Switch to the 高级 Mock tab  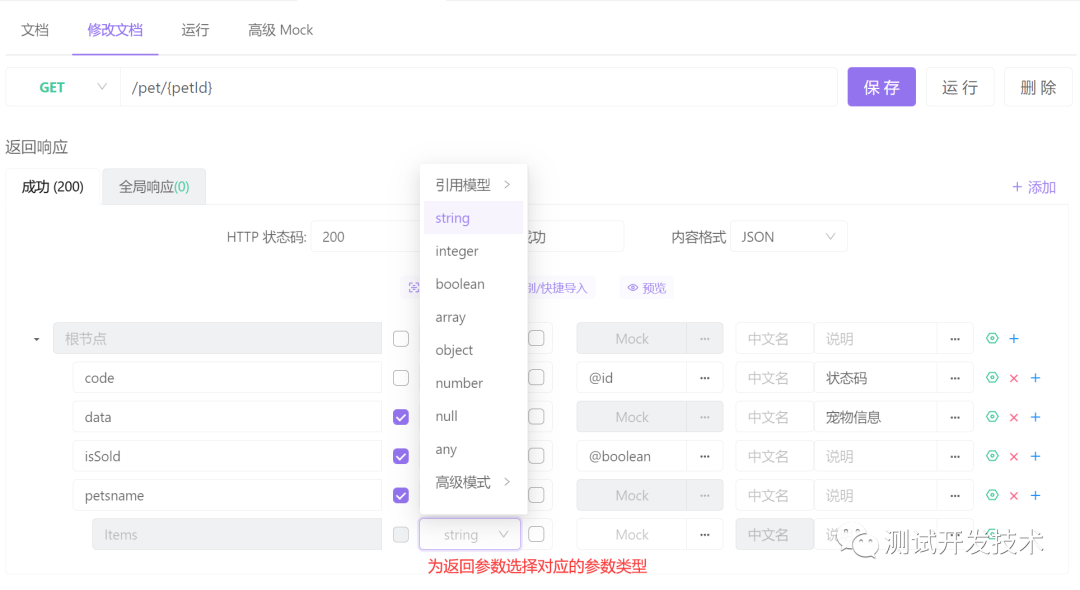tap(280, 30)
